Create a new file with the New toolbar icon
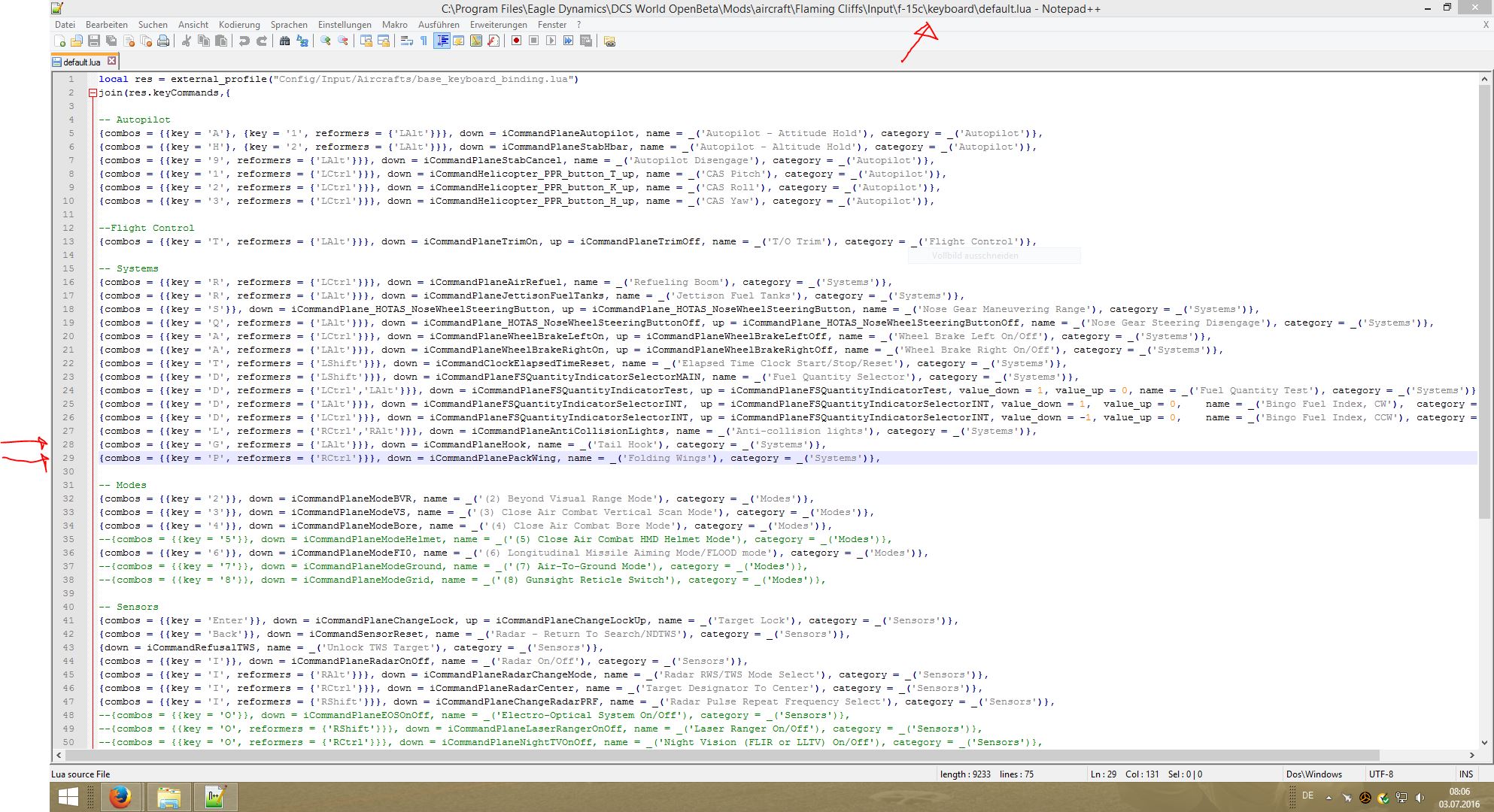This screenshot has width=1494, height=812. pyautogui.click(x=60, y=41)
